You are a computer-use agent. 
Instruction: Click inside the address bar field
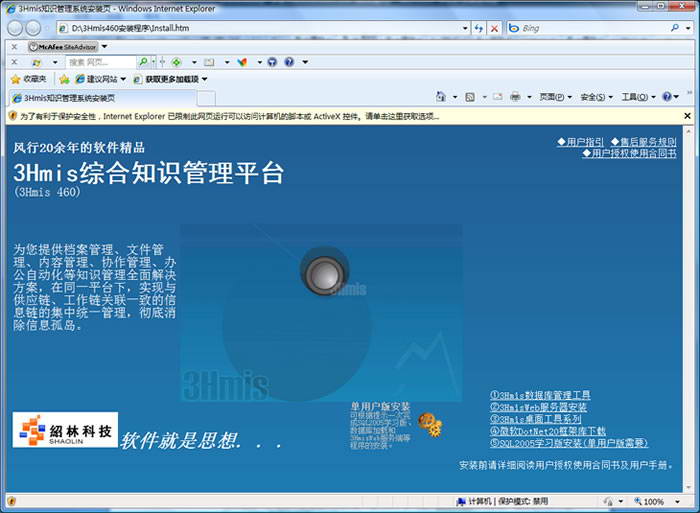pos(261,28)
